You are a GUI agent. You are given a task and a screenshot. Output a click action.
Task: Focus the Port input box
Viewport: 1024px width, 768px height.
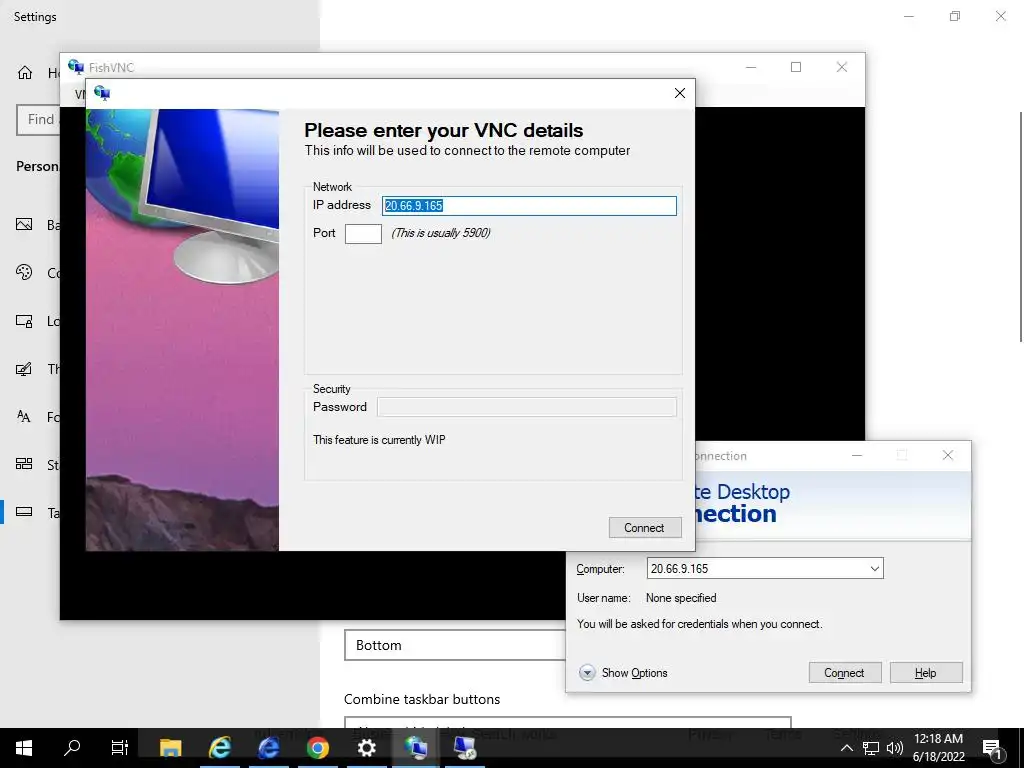363,233
